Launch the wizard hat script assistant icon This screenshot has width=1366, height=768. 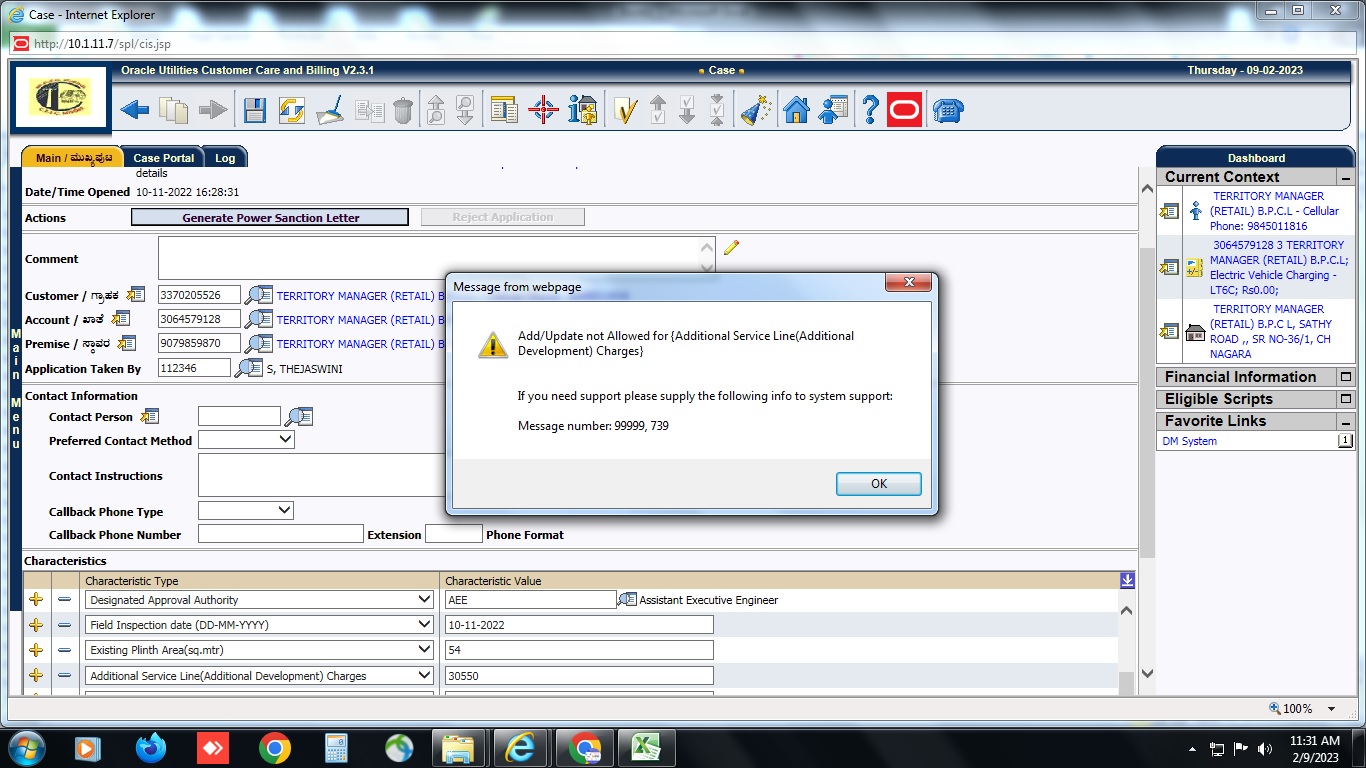click(755, 110)
